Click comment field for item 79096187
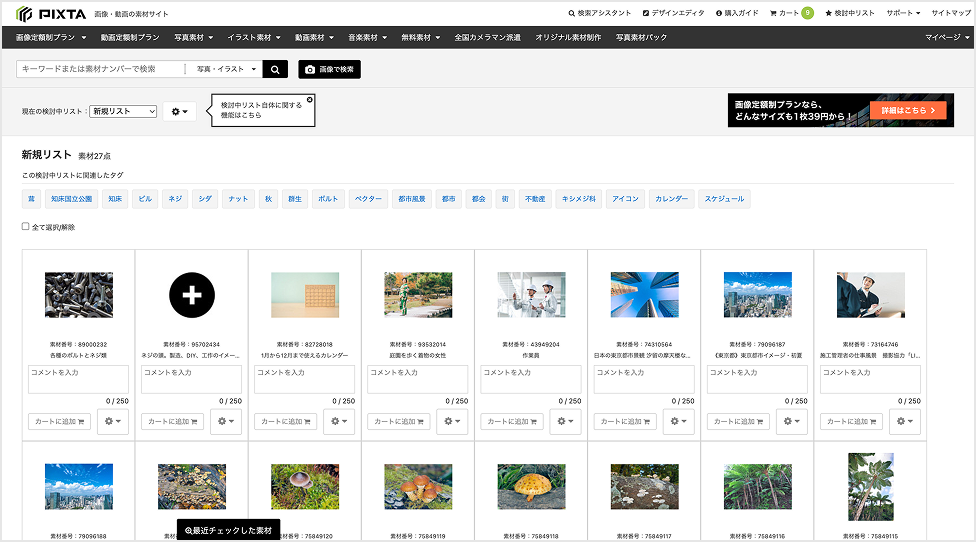Screen dimensions: 976x542 click(758, 380)
